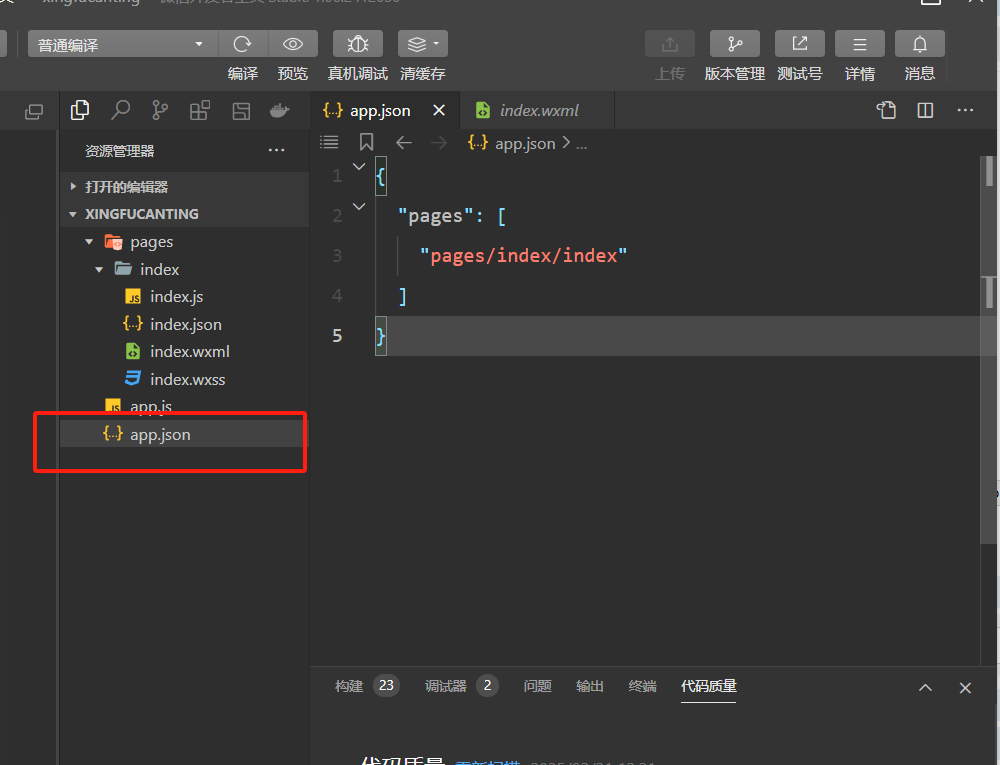Click the line number 5 in gutter
Screen dimensions: 1000x765
pyautogui.click(x=337, y=335)
